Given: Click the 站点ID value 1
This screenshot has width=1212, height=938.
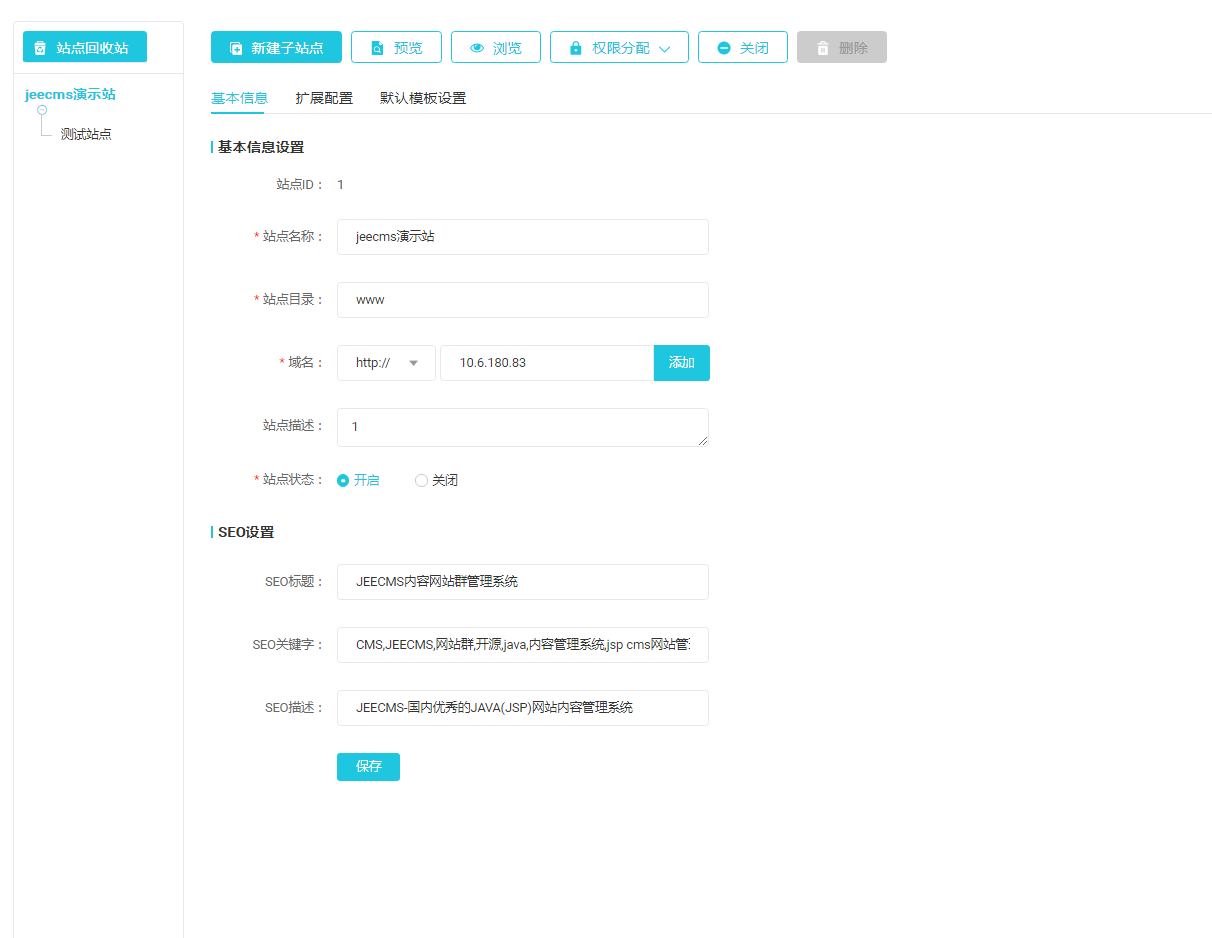Looking at the screenshot, I should [340, 184].
